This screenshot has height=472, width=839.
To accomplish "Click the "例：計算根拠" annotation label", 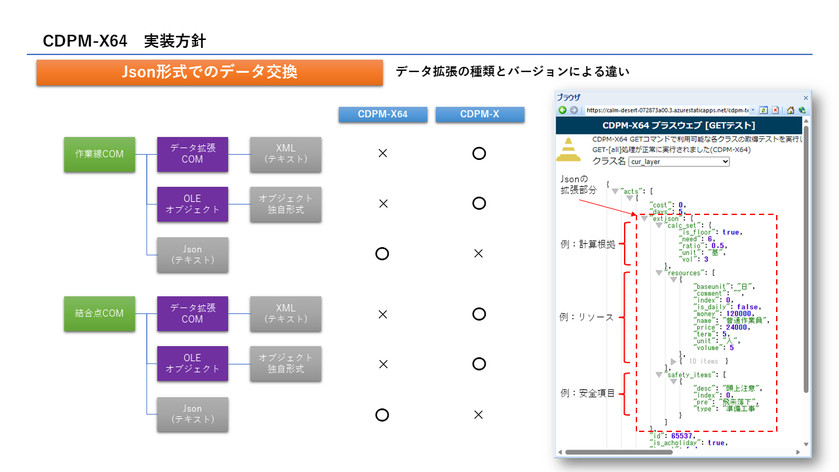I will (x=588, y=244).
